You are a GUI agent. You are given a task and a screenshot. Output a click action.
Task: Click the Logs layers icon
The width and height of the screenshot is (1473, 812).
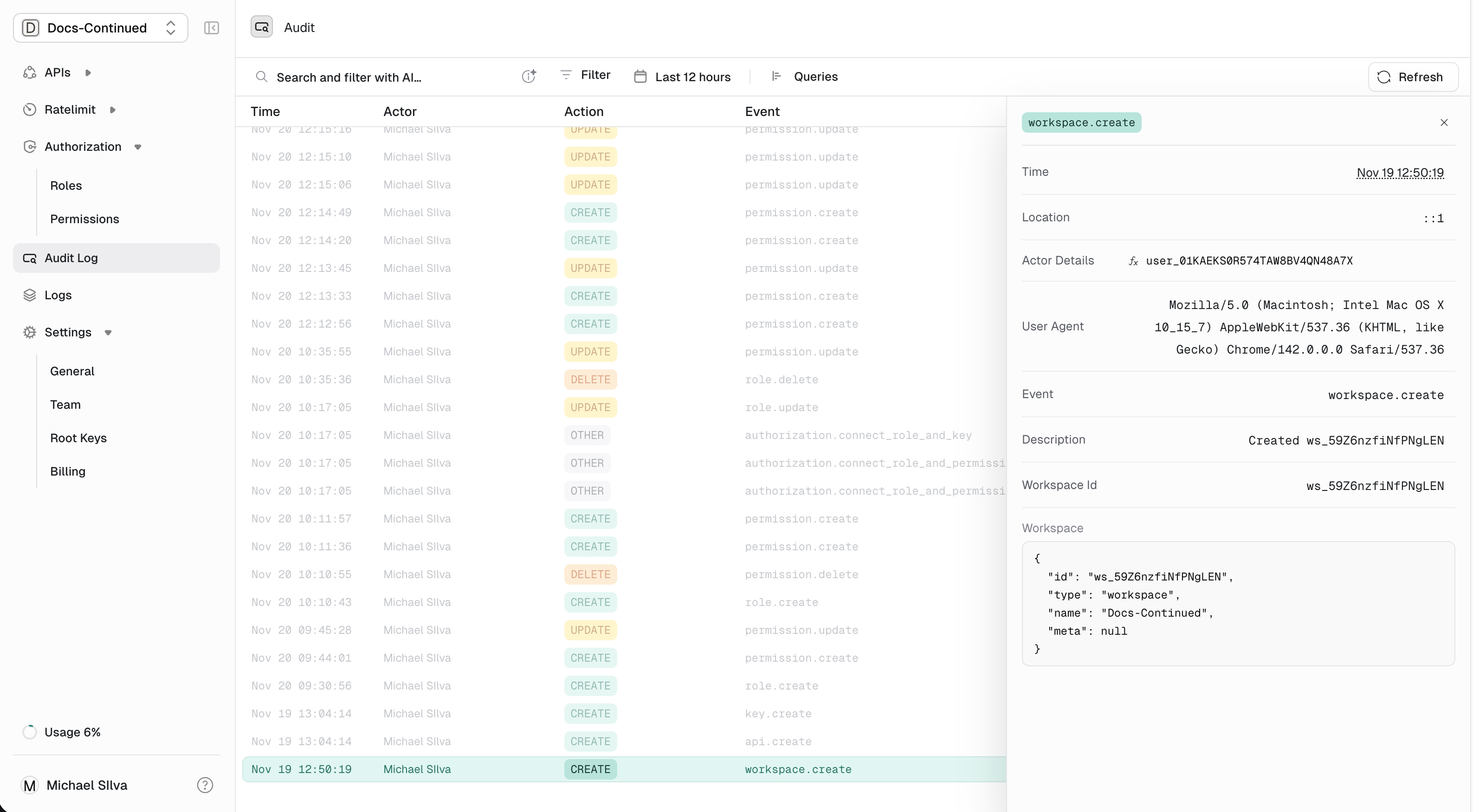[x=30, y=295]
